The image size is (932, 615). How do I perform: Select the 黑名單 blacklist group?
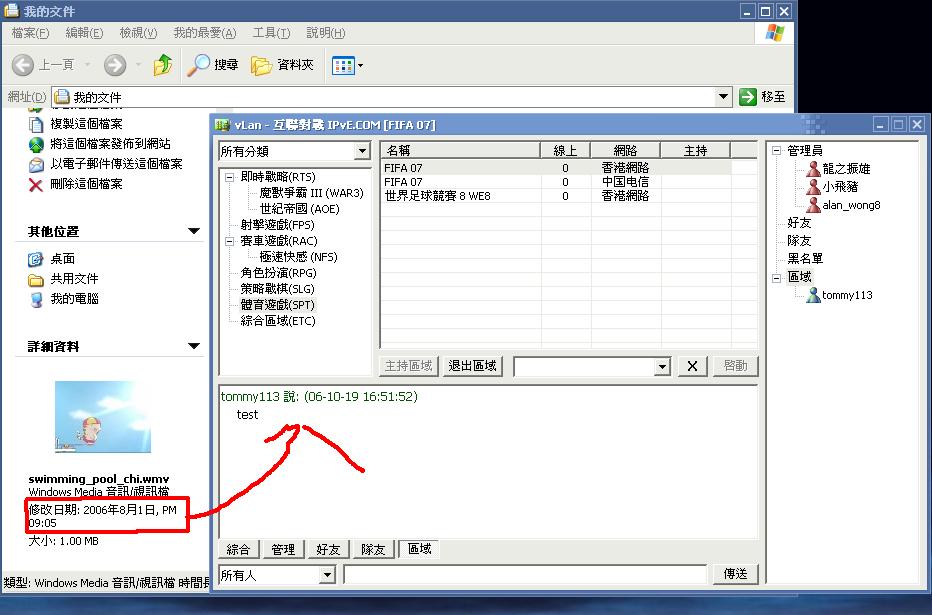click(x=805, y=258)
